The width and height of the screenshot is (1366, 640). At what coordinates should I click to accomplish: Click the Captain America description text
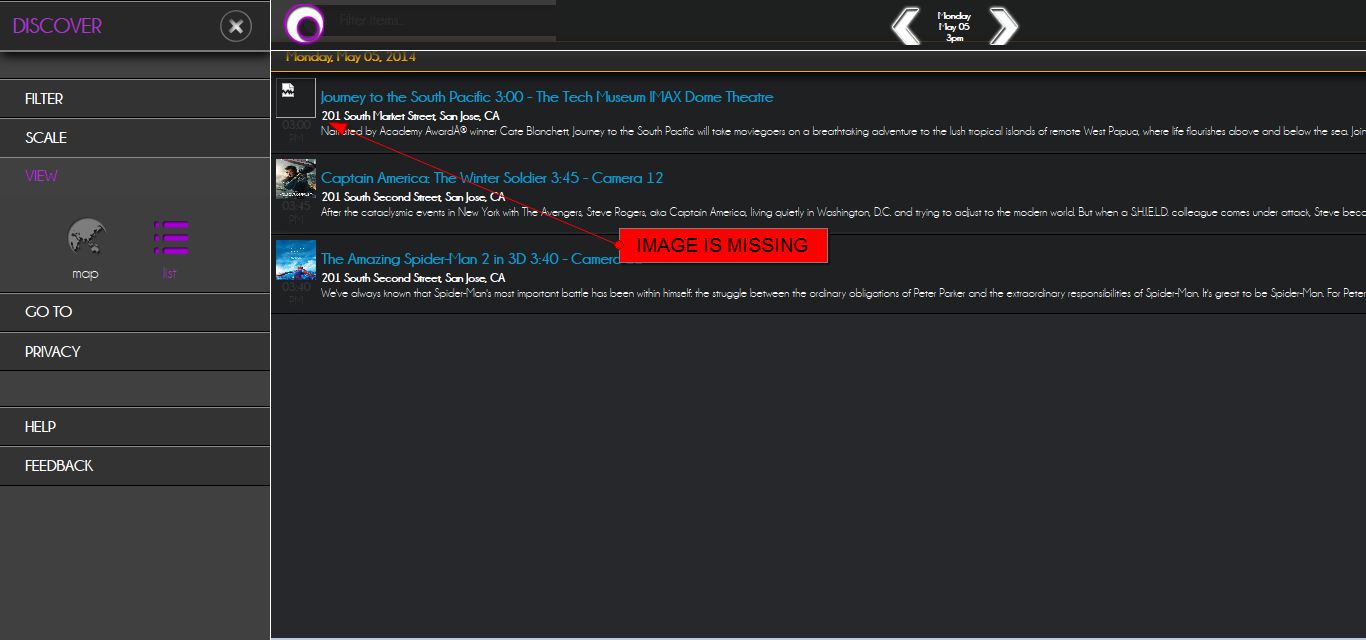(x=843, y=212)
